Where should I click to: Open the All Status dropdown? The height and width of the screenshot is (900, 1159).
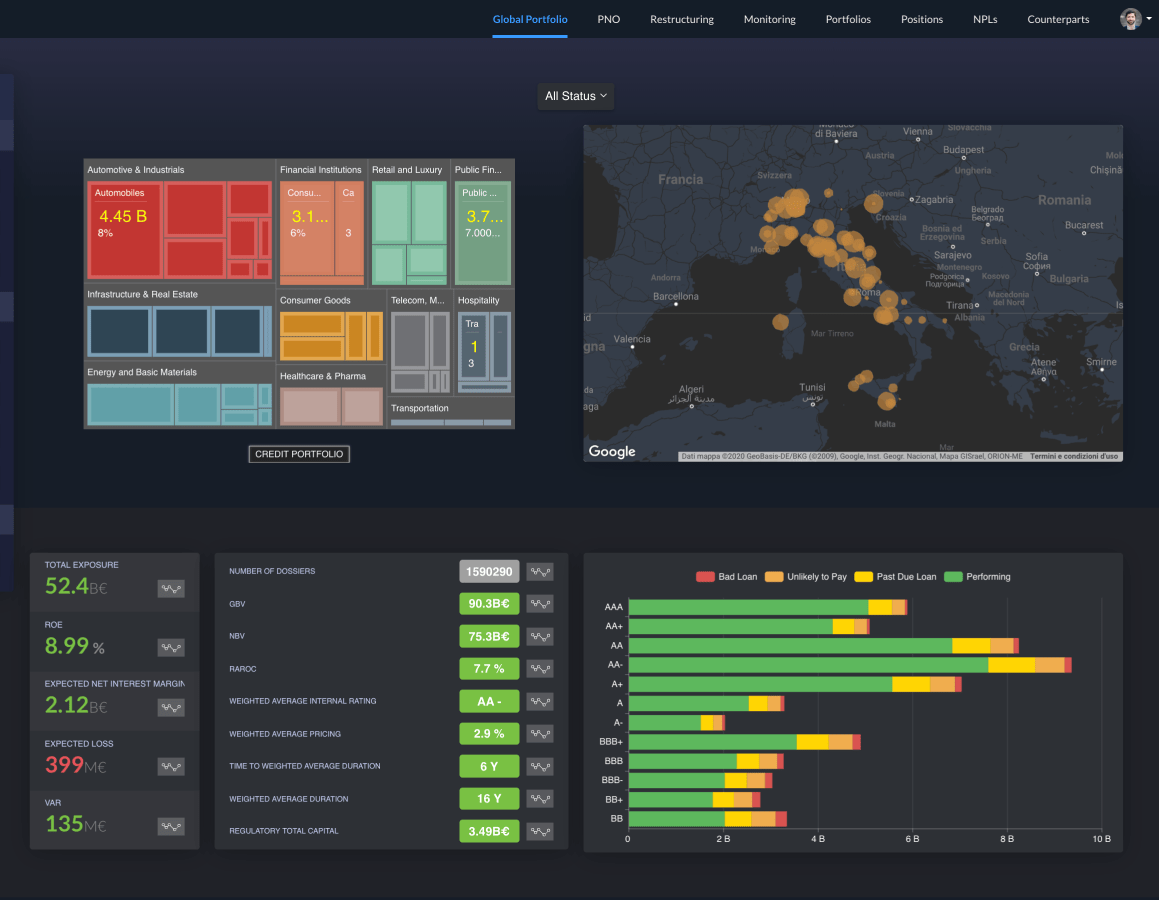[575, 96]
